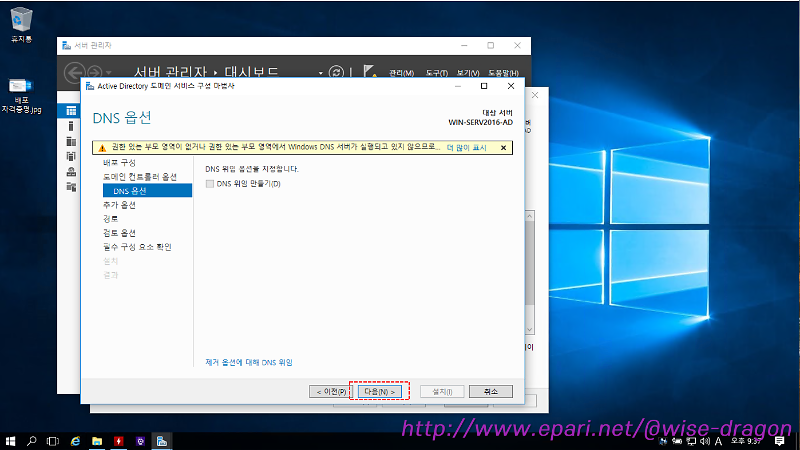This screenshot has height=450, width=800.
Task: Go to 도메인 컨트롤러 옵션 step
Action: (140, 177)
